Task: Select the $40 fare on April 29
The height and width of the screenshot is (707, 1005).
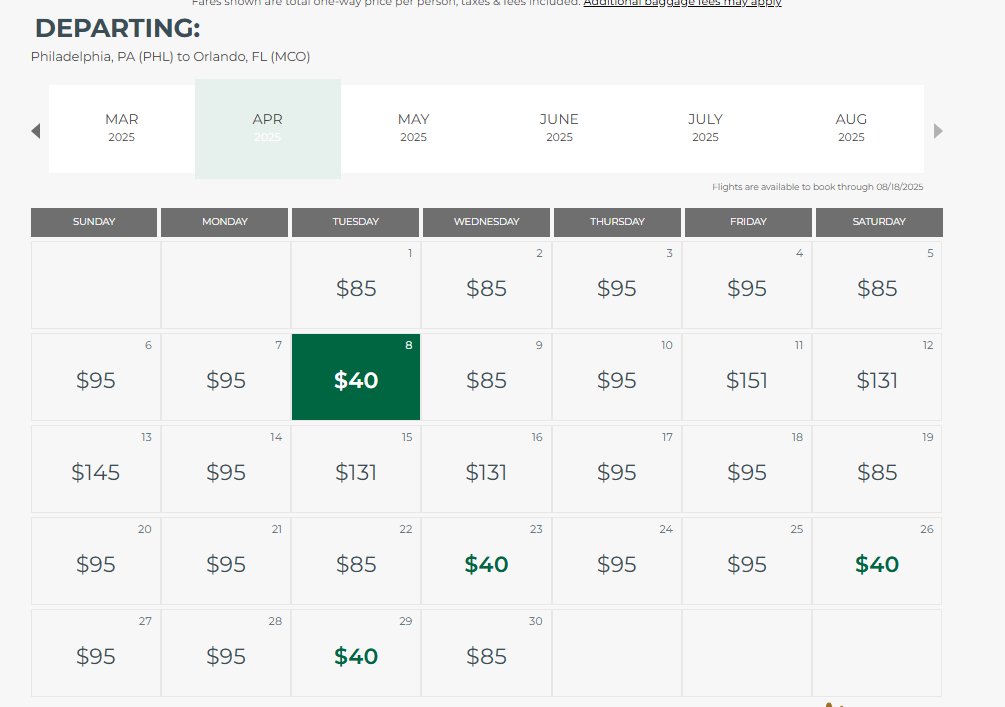Action: click(355, 656)
